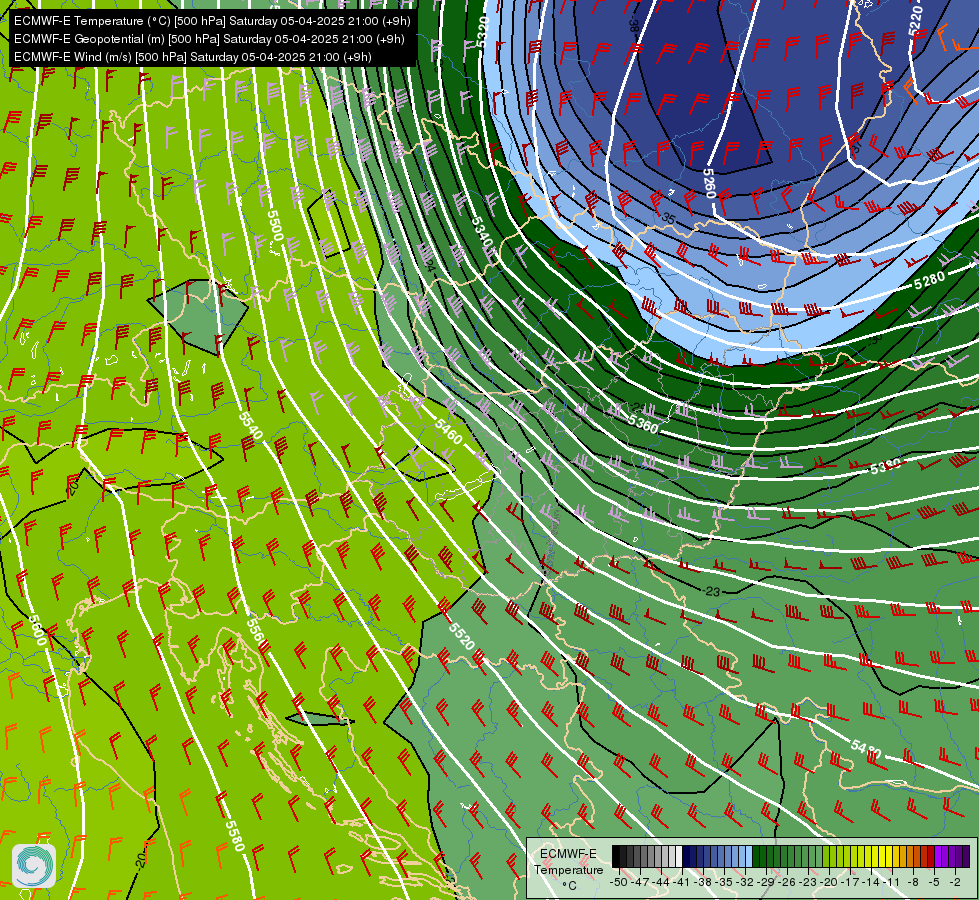
Task: Pick the darkest purple rightmost legend swatch
Action: [966, 856]
